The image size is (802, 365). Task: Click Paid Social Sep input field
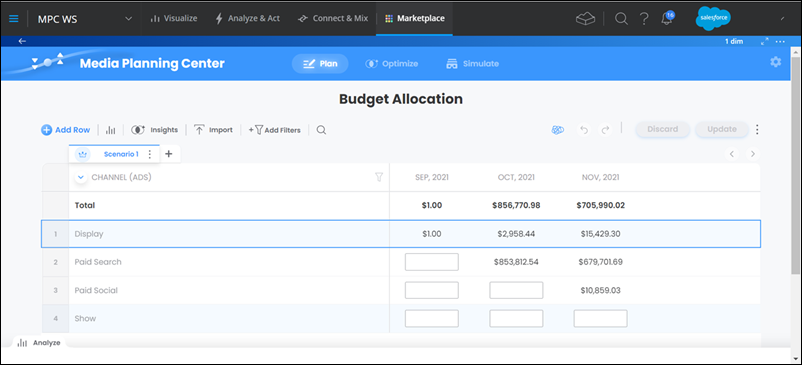432,290
